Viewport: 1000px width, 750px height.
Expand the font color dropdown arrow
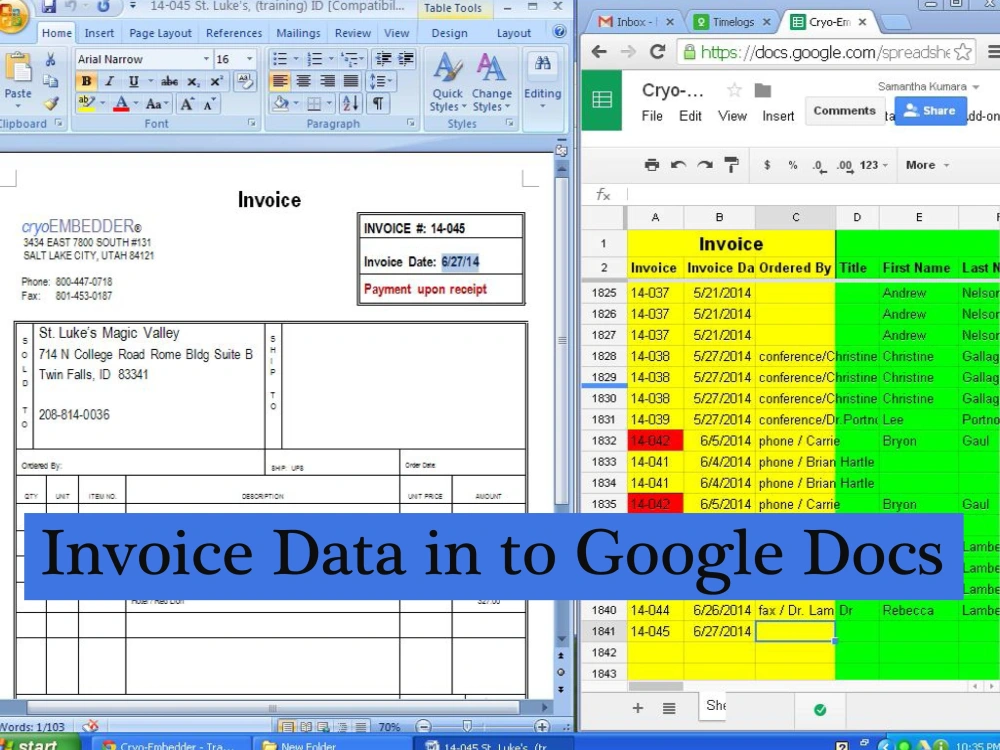tap(136, 103)
